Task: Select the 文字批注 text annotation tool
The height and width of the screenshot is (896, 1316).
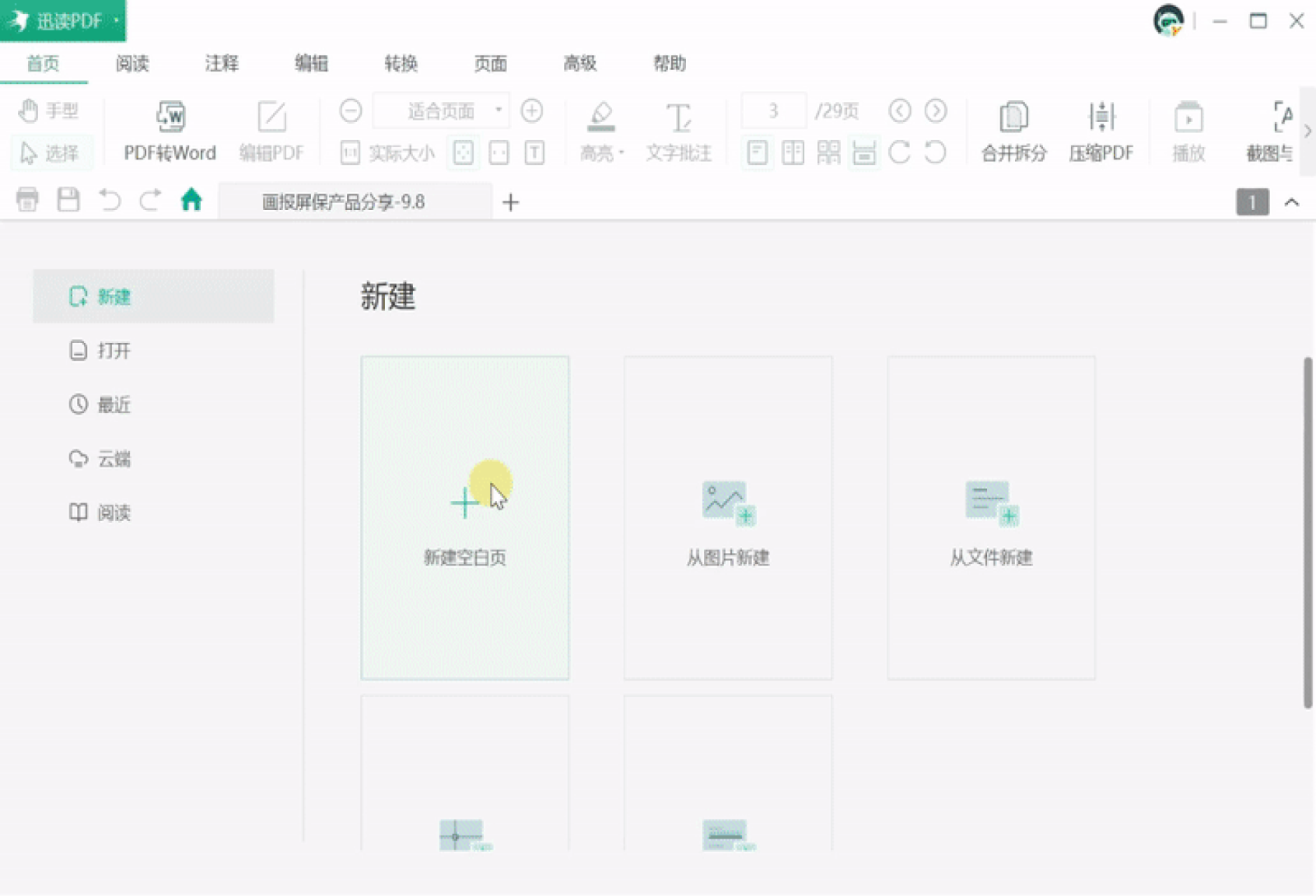Action: pos(678,131)
